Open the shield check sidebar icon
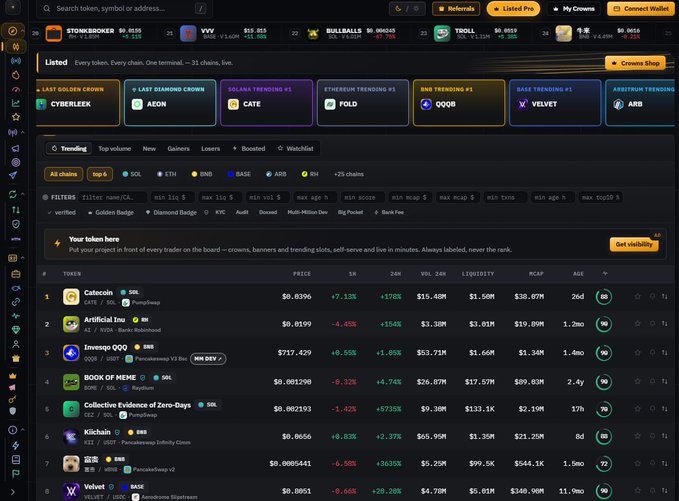Screen dimensions: 679x501 pyautogui.click(x=16, y=224)
